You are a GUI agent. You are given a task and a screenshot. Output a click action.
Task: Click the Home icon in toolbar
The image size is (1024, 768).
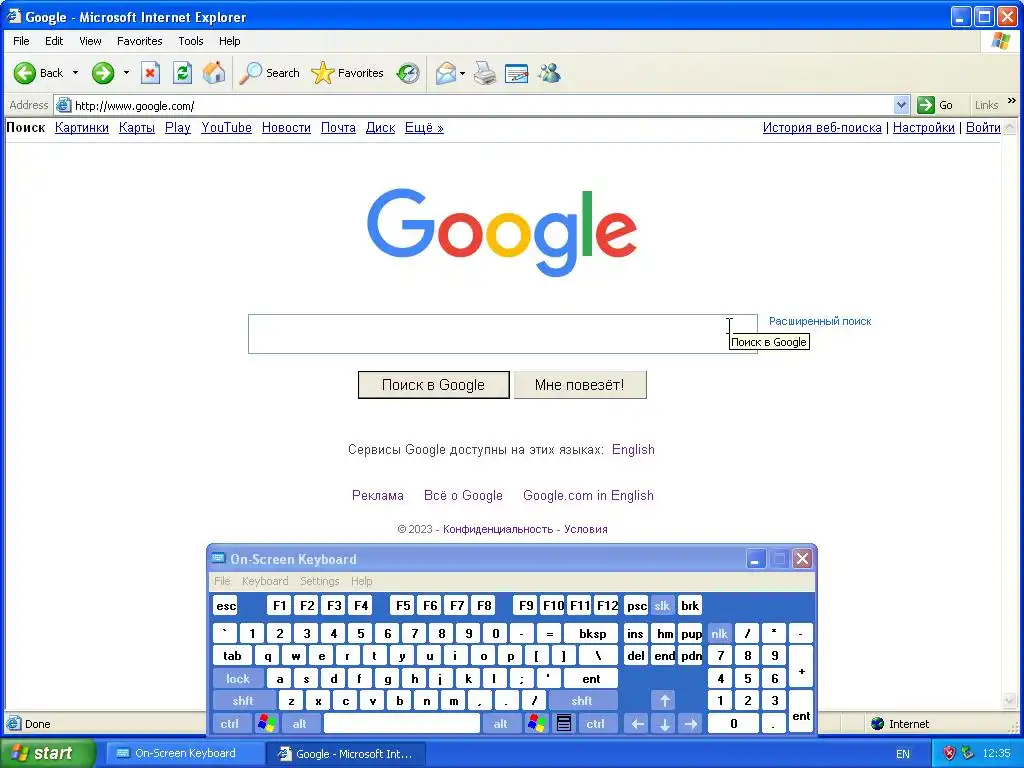coord(214,73)
